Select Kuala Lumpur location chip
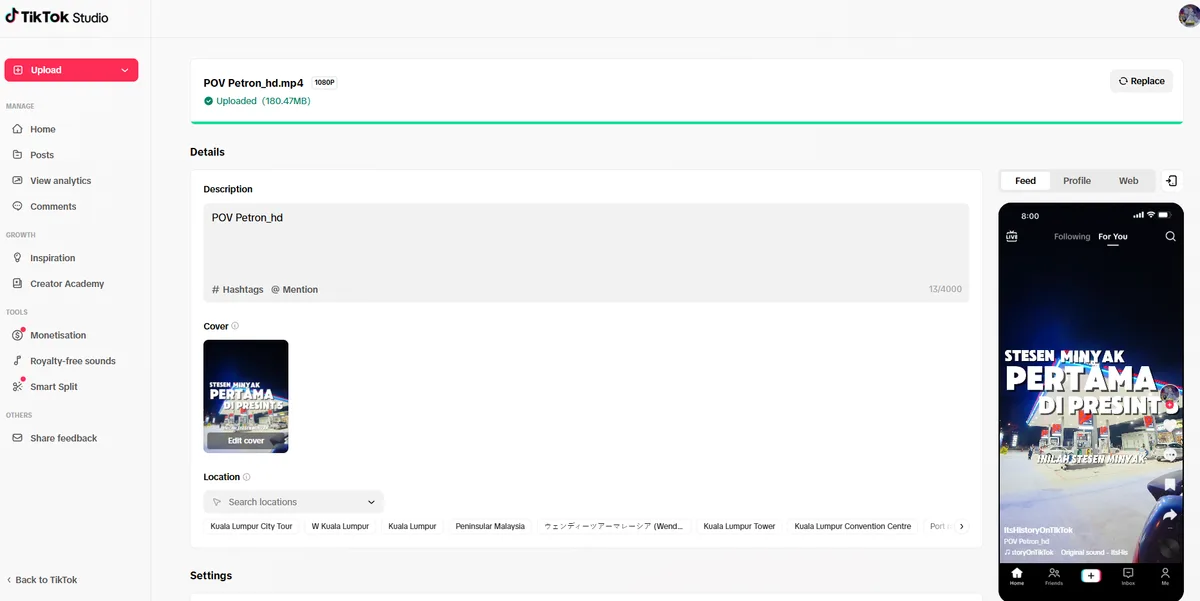 (x=412, y=526)
